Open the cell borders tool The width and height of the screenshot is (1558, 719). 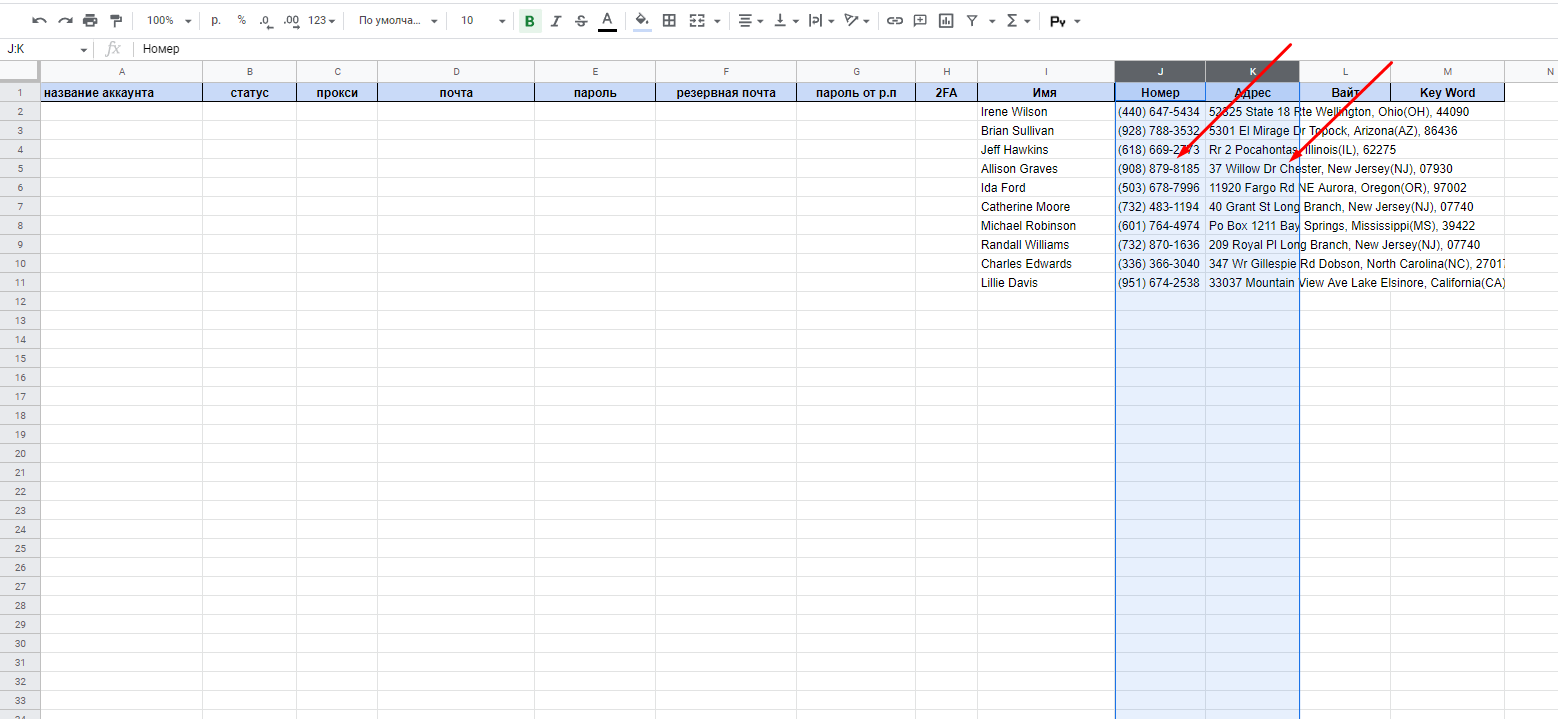click(x=669, y=20)
